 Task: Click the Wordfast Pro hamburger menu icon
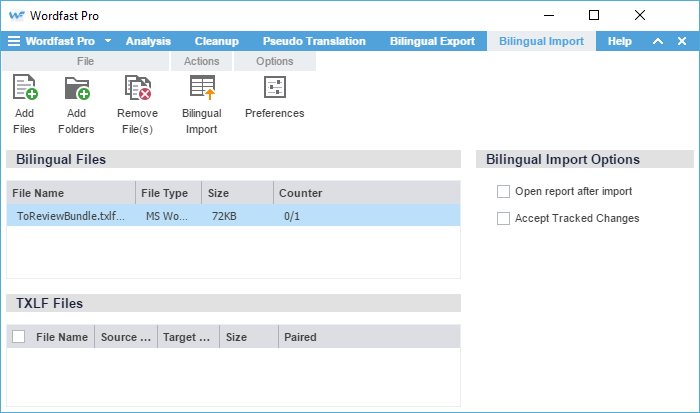tap(14, 41)
